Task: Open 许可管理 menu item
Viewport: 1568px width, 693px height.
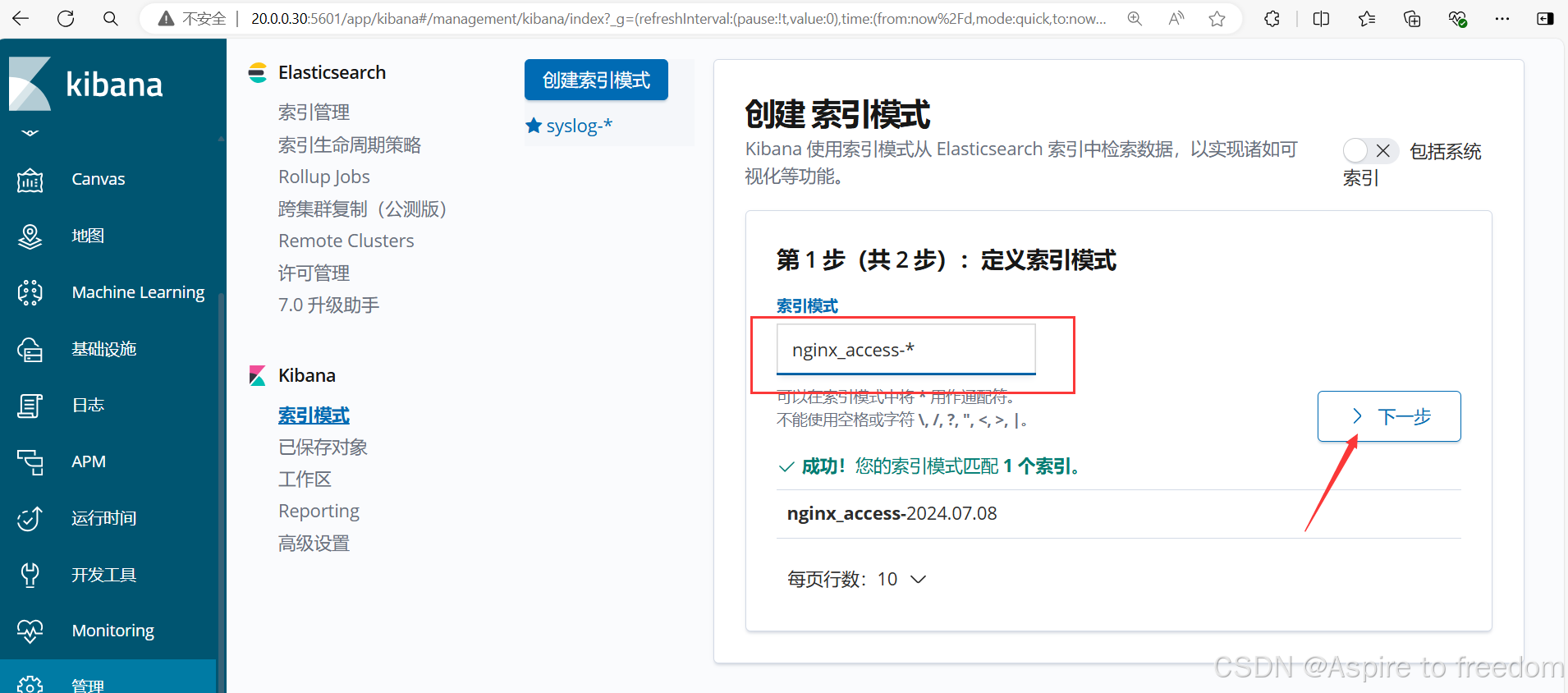Action: point(314,273)
